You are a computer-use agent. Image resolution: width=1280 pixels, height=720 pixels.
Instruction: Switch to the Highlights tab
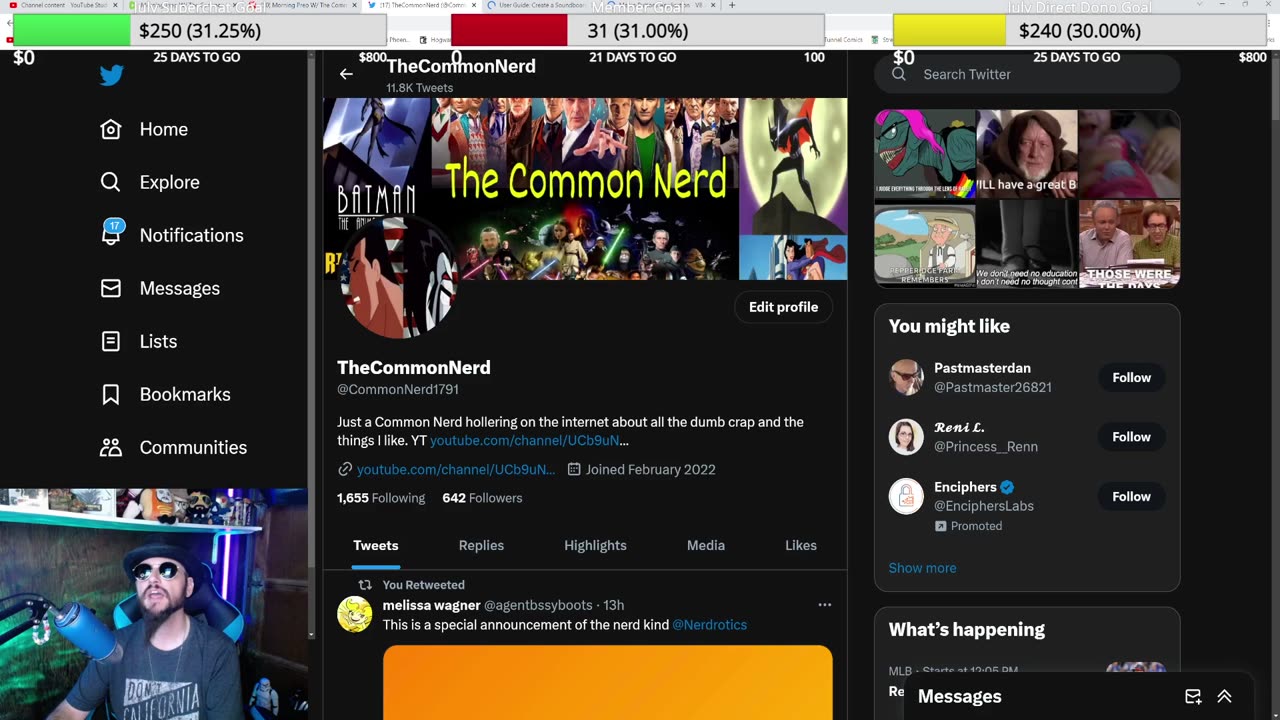point(595,545)
